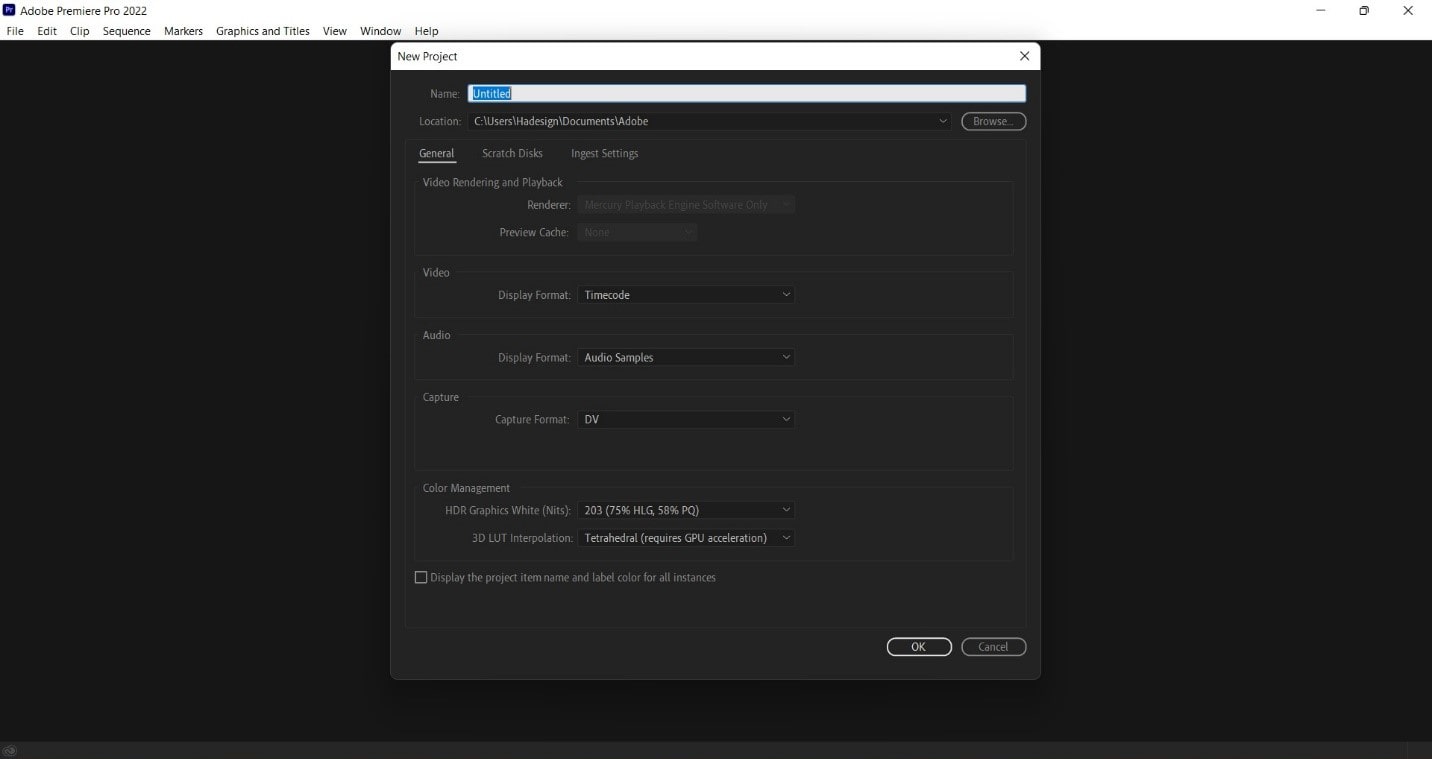Viewport: 1432px width, 759px height.
Task: Click the Adobe Premiere Pro app icon in title bar
Action: [x=9, y=11]
